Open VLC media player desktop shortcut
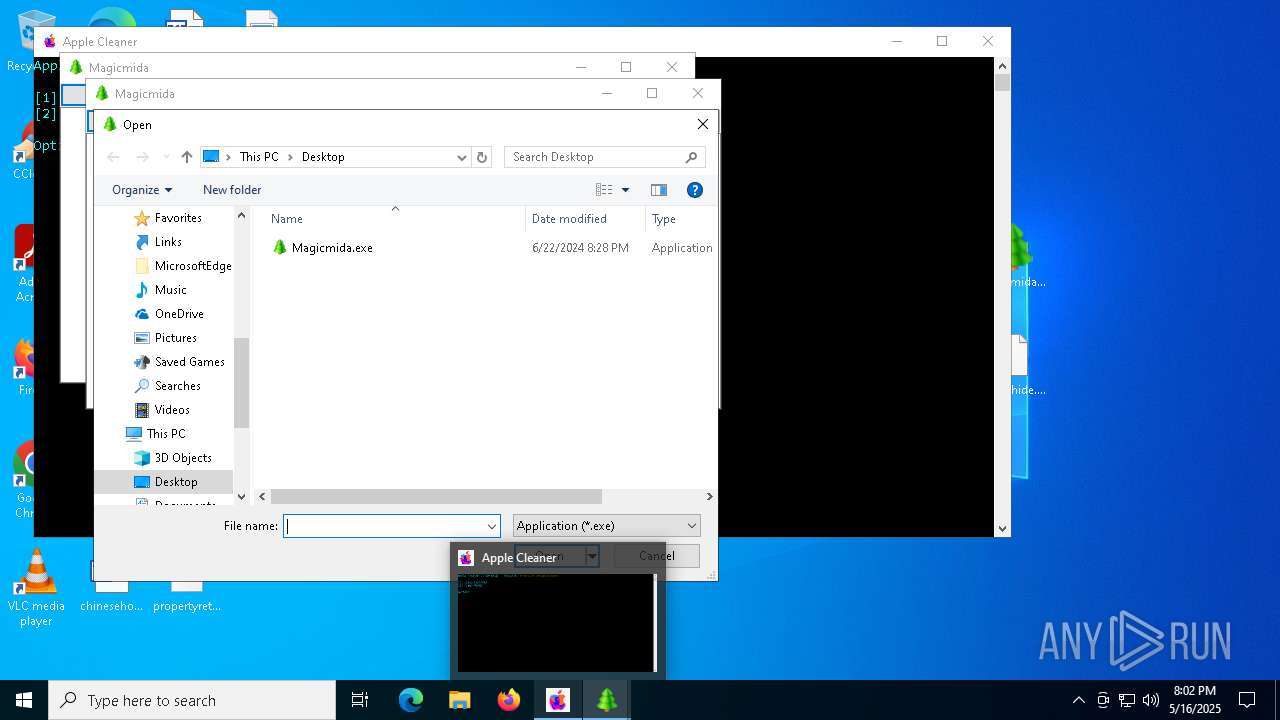The width and height of the screenshot is (1280, 720). click(x=36, y=588)
